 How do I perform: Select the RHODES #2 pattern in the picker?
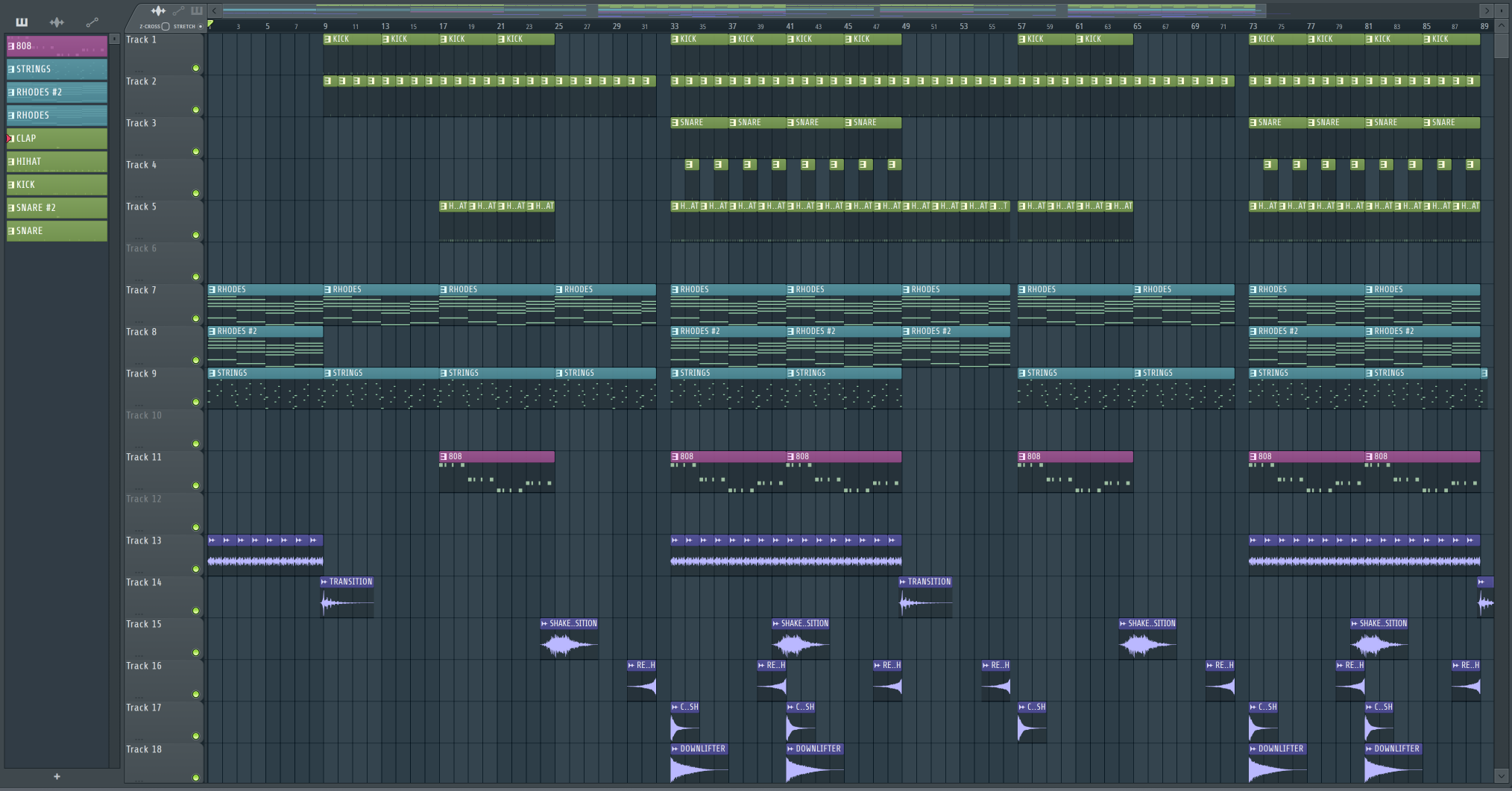pos(57,92)
